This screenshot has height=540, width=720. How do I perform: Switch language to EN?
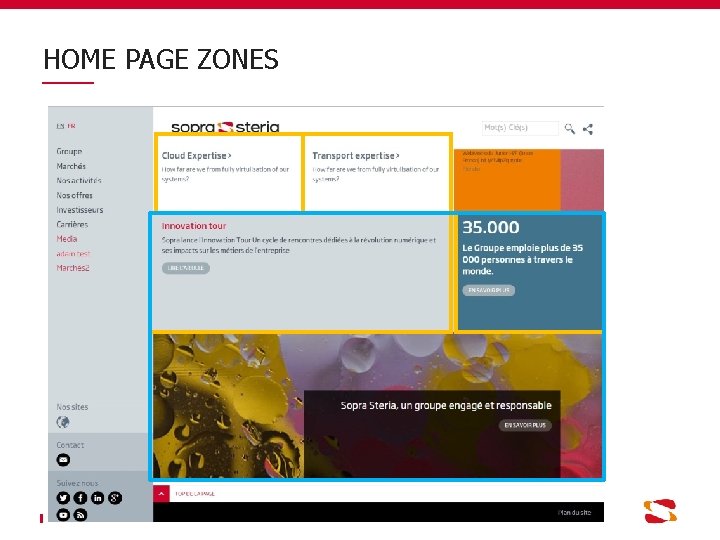pos(60,126)
